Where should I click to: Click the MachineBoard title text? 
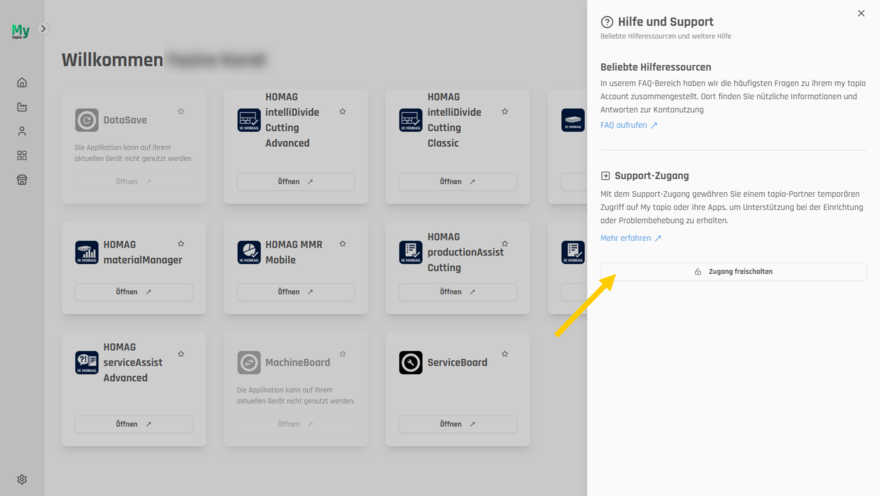[298, 362]
